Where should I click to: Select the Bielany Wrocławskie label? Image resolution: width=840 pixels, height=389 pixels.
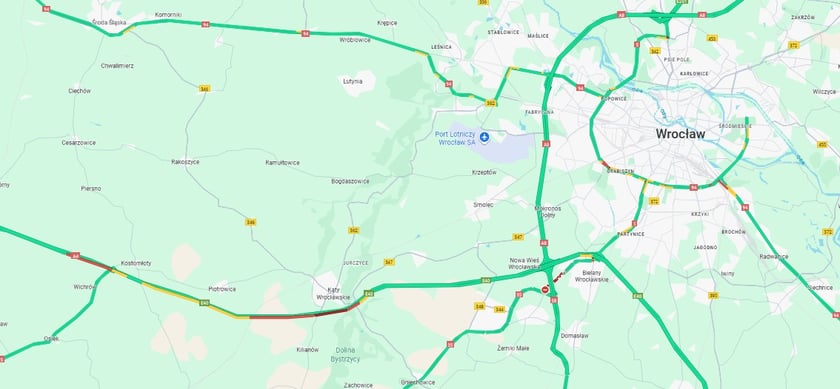point(595,276)
